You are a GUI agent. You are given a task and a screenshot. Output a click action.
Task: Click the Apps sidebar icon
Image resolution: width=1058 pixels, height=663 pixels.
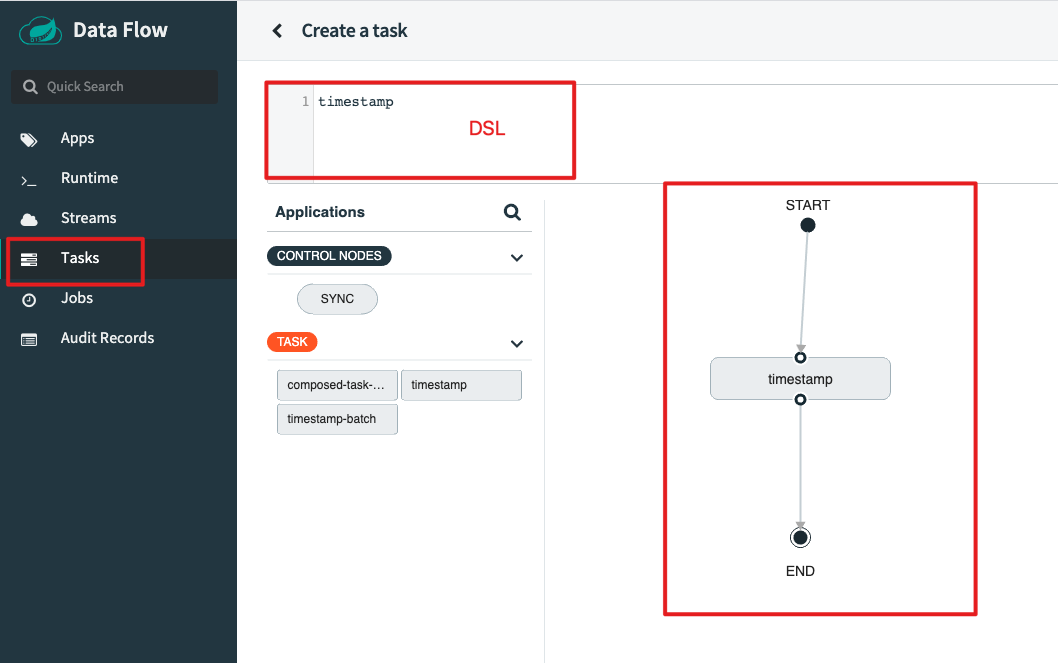[x=29, y=138]
